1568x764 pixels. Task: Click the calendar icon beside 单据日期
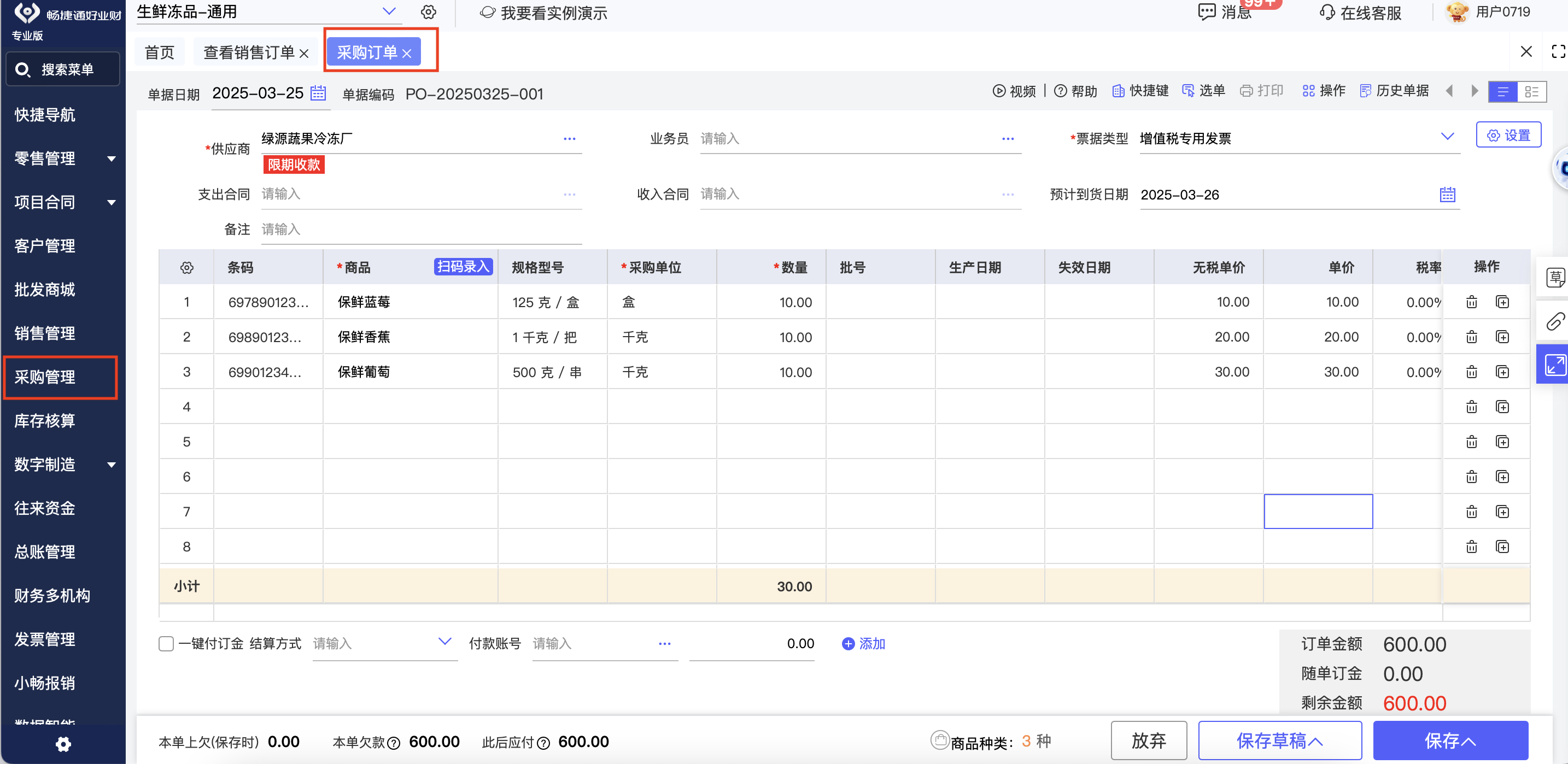tap(318, 93)
